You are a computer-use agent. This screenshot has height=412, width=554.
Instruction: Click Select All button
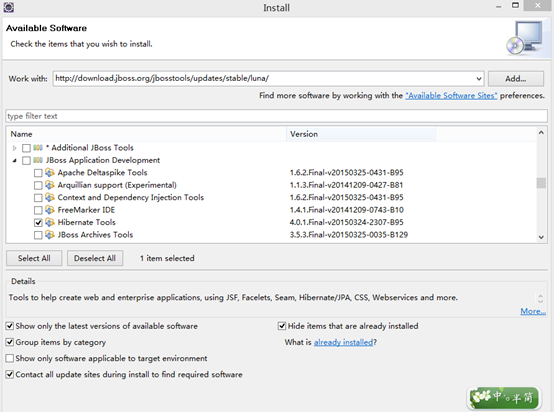(34, 258)
